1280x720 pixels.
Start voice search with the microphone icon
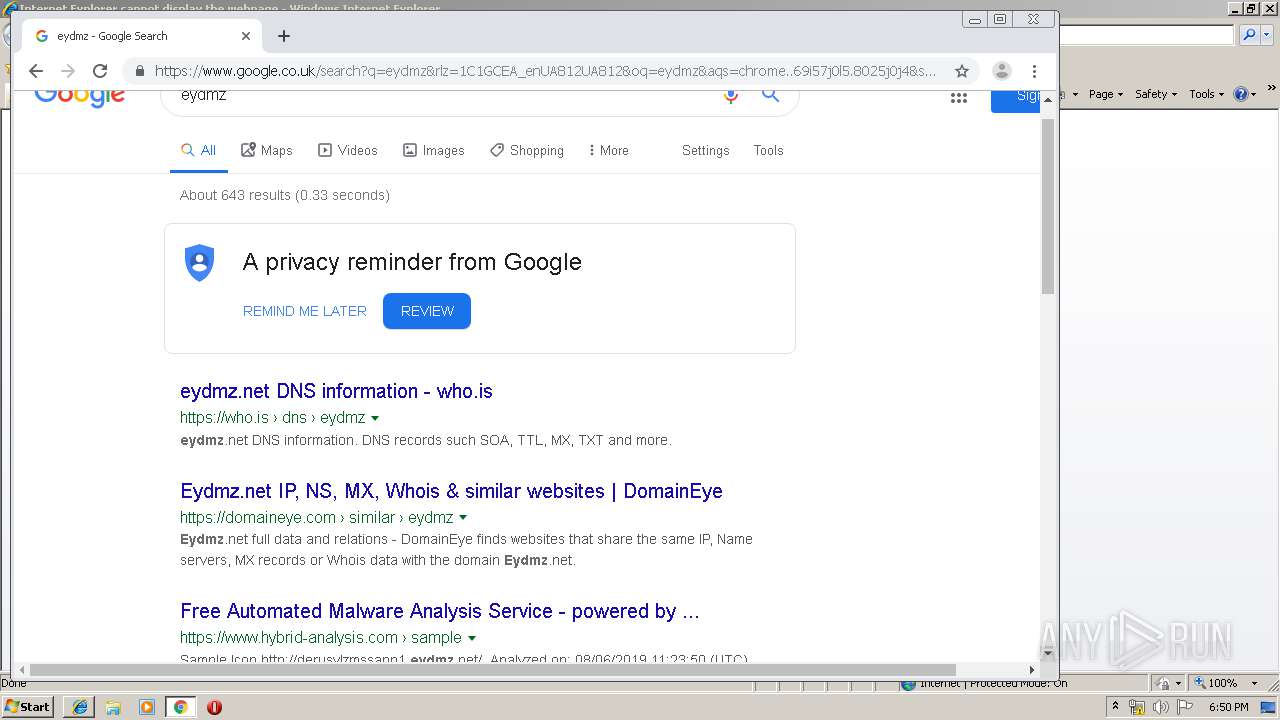[731, 96]
